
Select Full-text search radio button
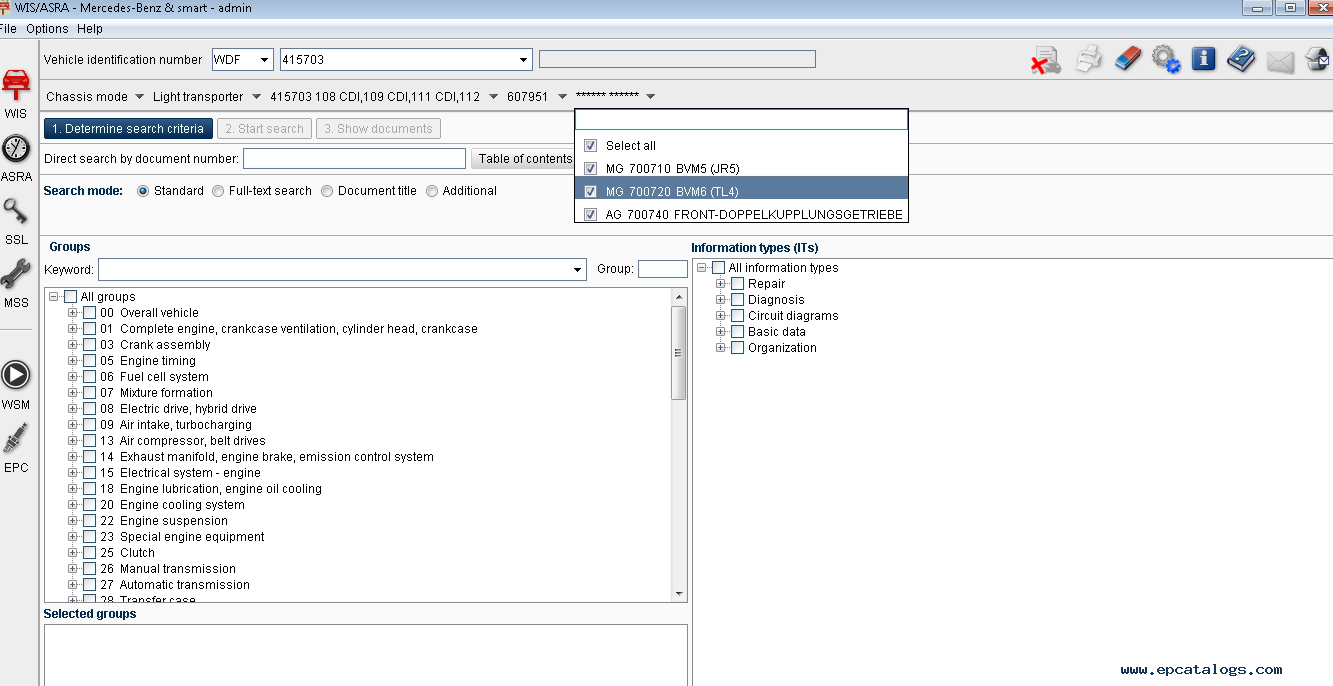(x=218, y=191)
